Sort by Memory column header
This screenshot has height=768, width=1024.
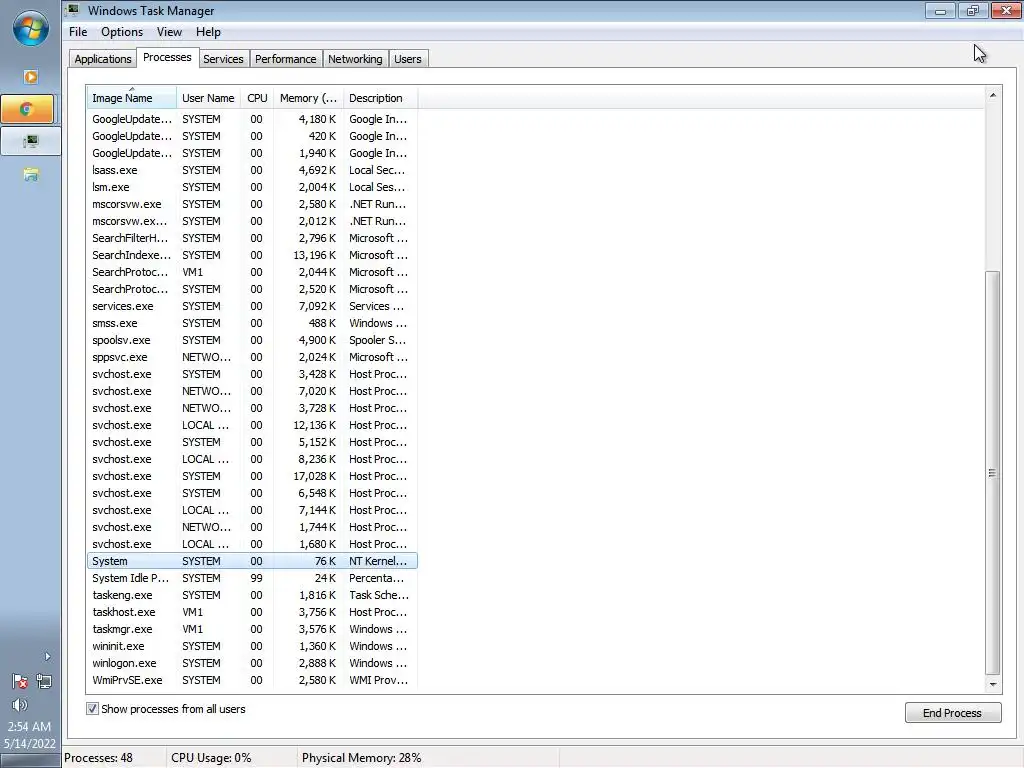[308, 98]
